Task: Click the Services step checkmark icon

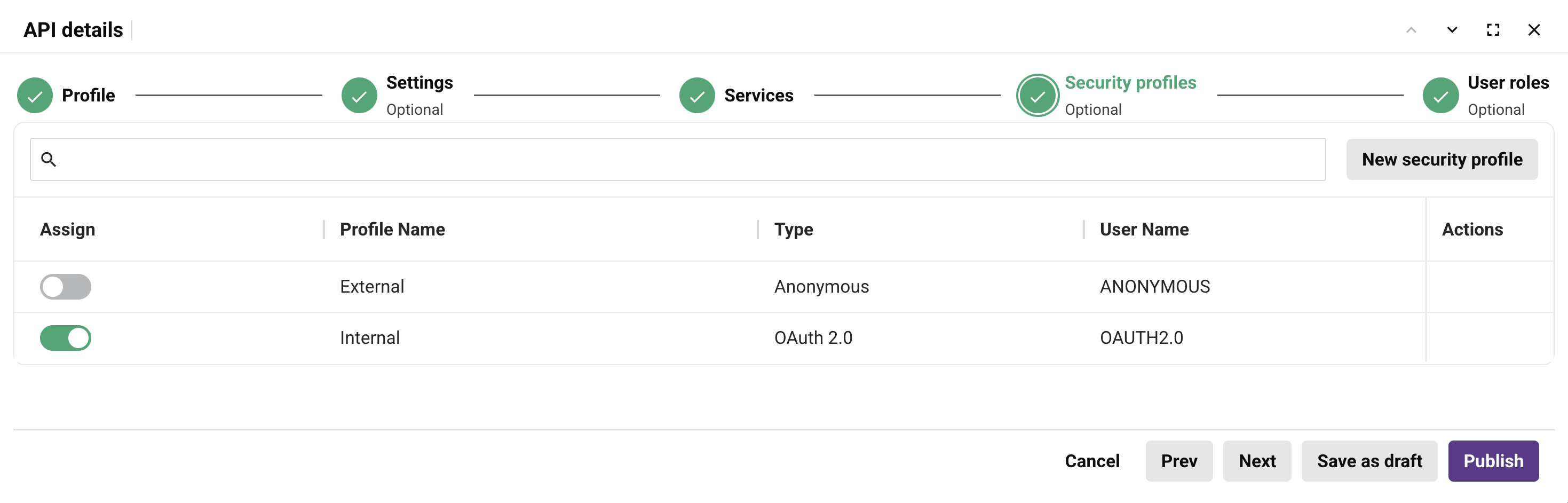Action: click(x=696, y=95)
